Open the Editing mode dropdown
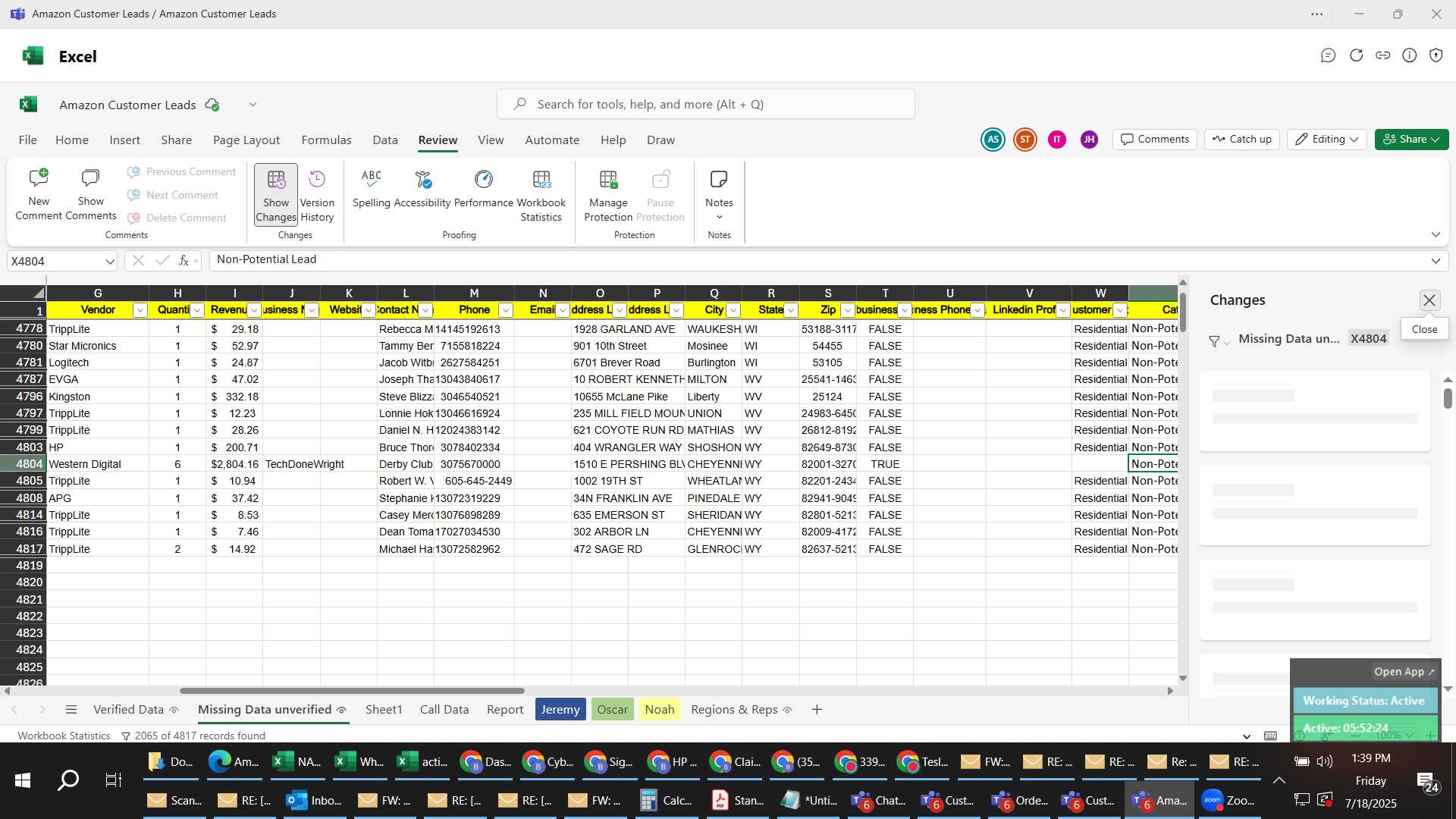 [x=1326, y=140]
